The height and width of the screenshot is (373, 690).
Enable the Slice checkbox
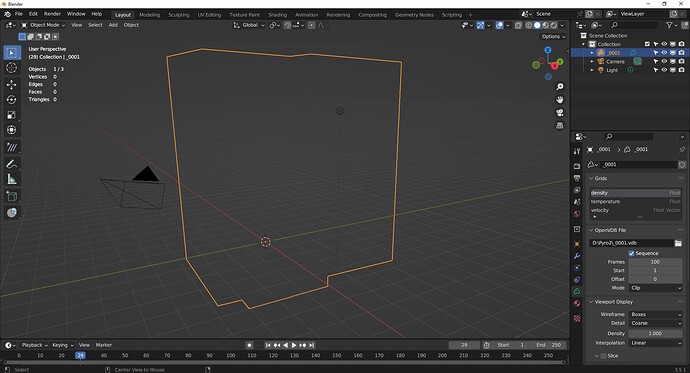603,356
